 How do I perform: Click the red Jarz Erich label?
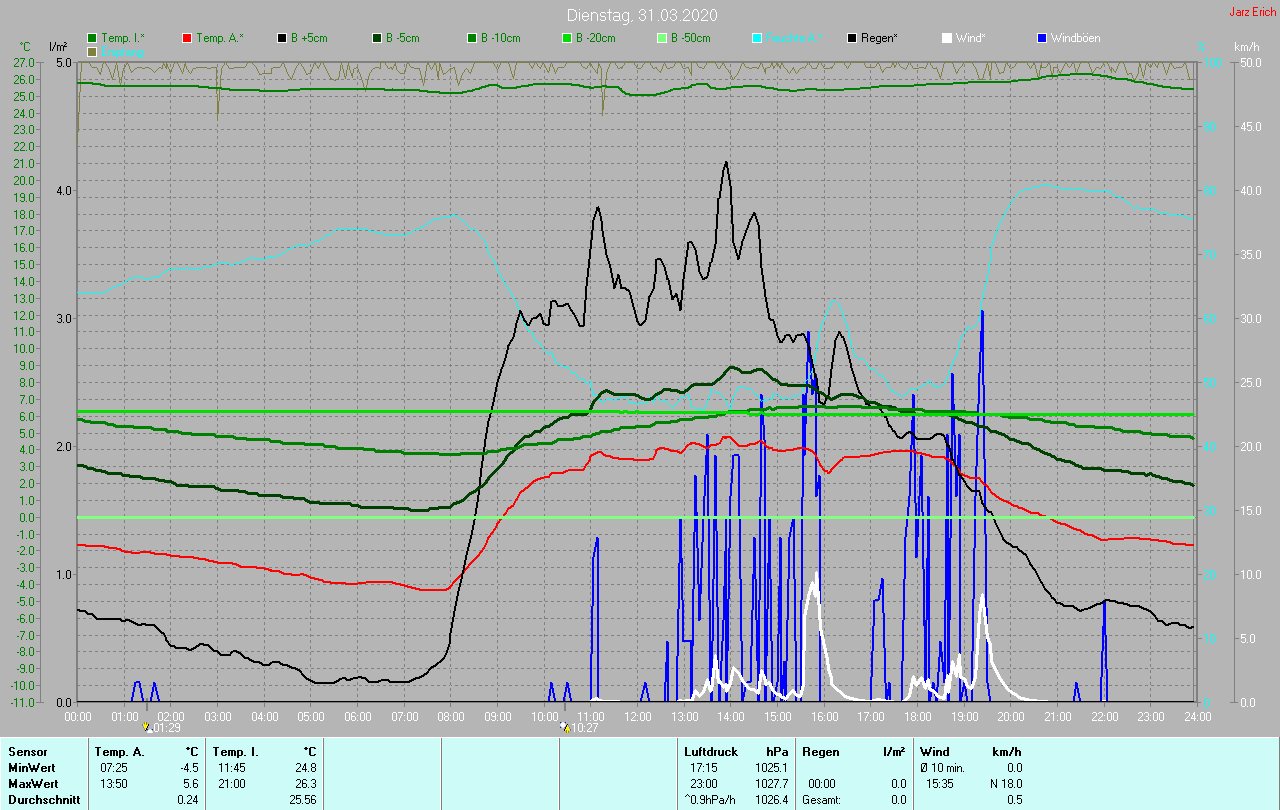tap(1252, 12)
